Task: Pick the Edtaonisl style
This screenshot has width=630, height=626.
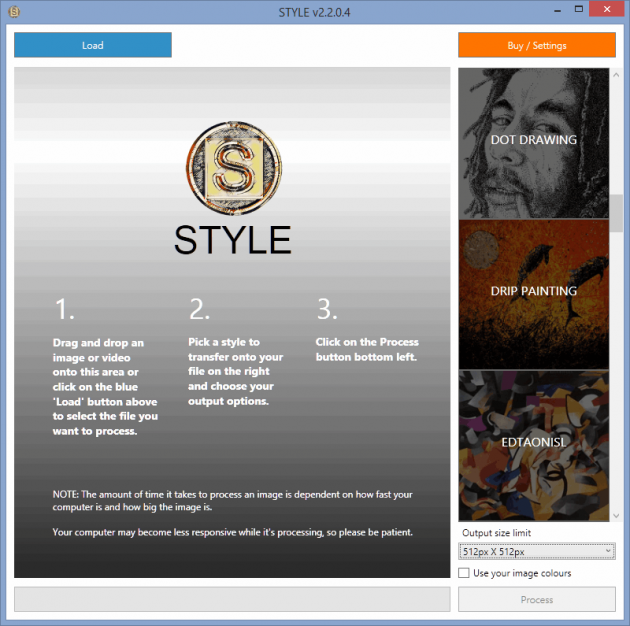Action: click(533, 442)
